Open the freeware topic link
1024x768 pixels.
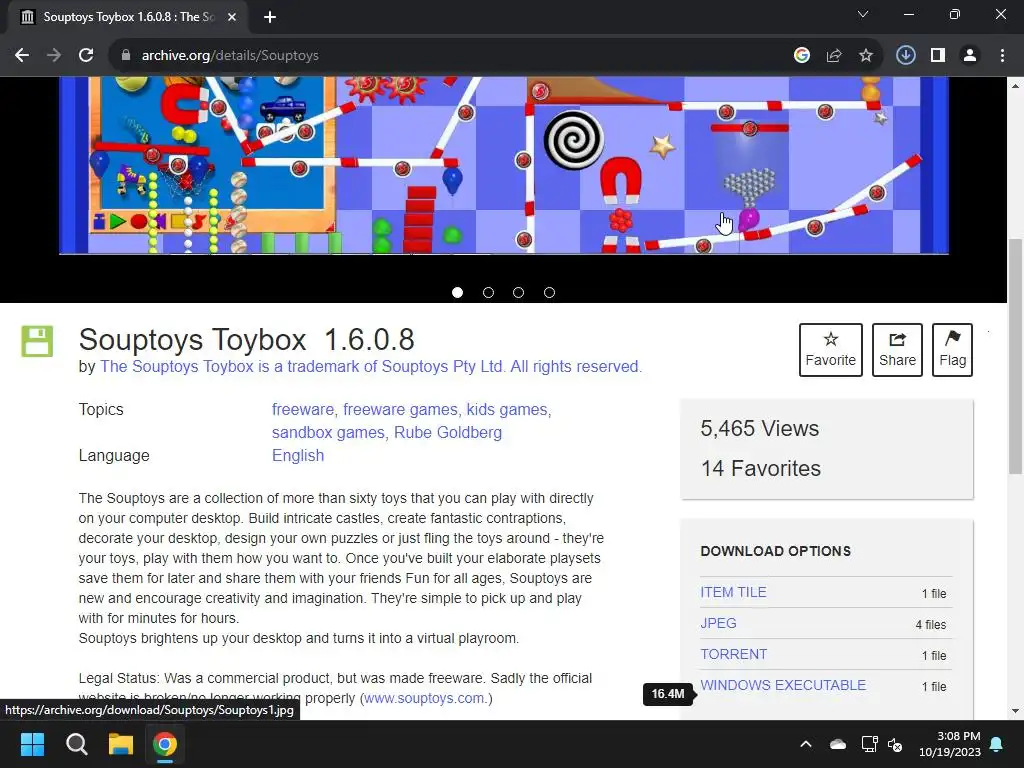click(x=302, y=409)
